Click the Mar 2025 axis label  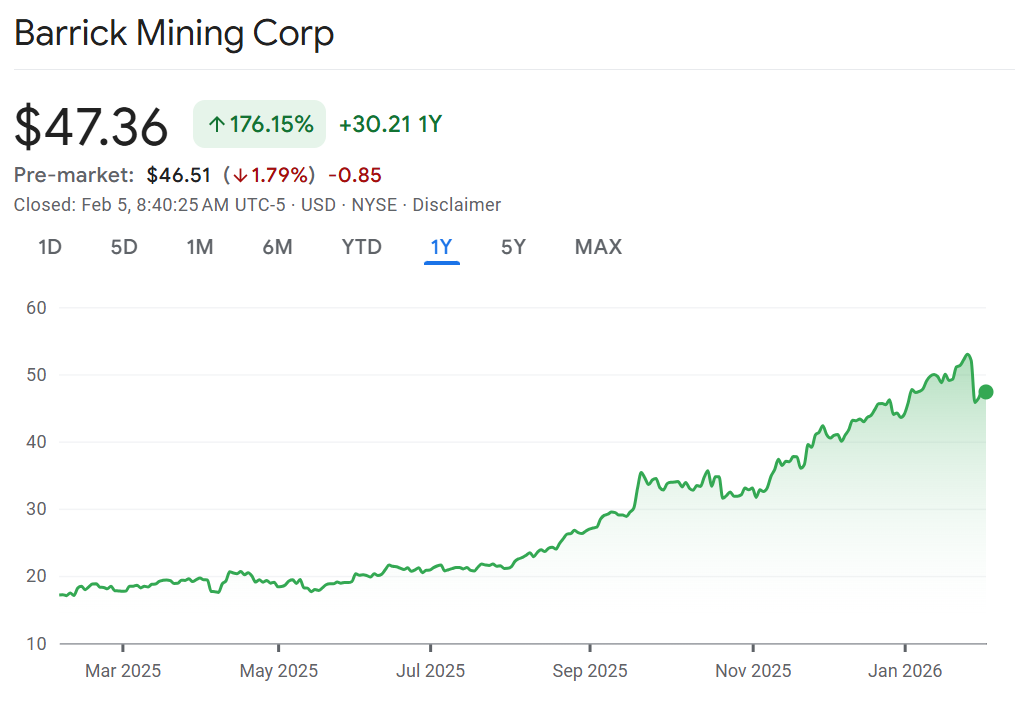coord(123,671)
